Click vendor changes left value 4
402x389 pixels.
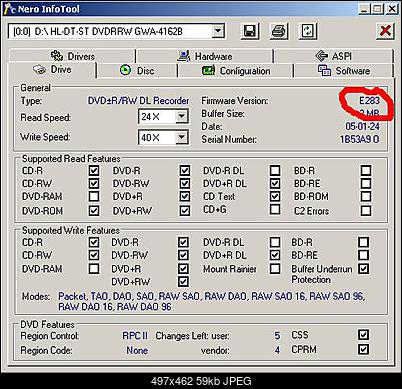pyautogui.click(x=277, y=350)
